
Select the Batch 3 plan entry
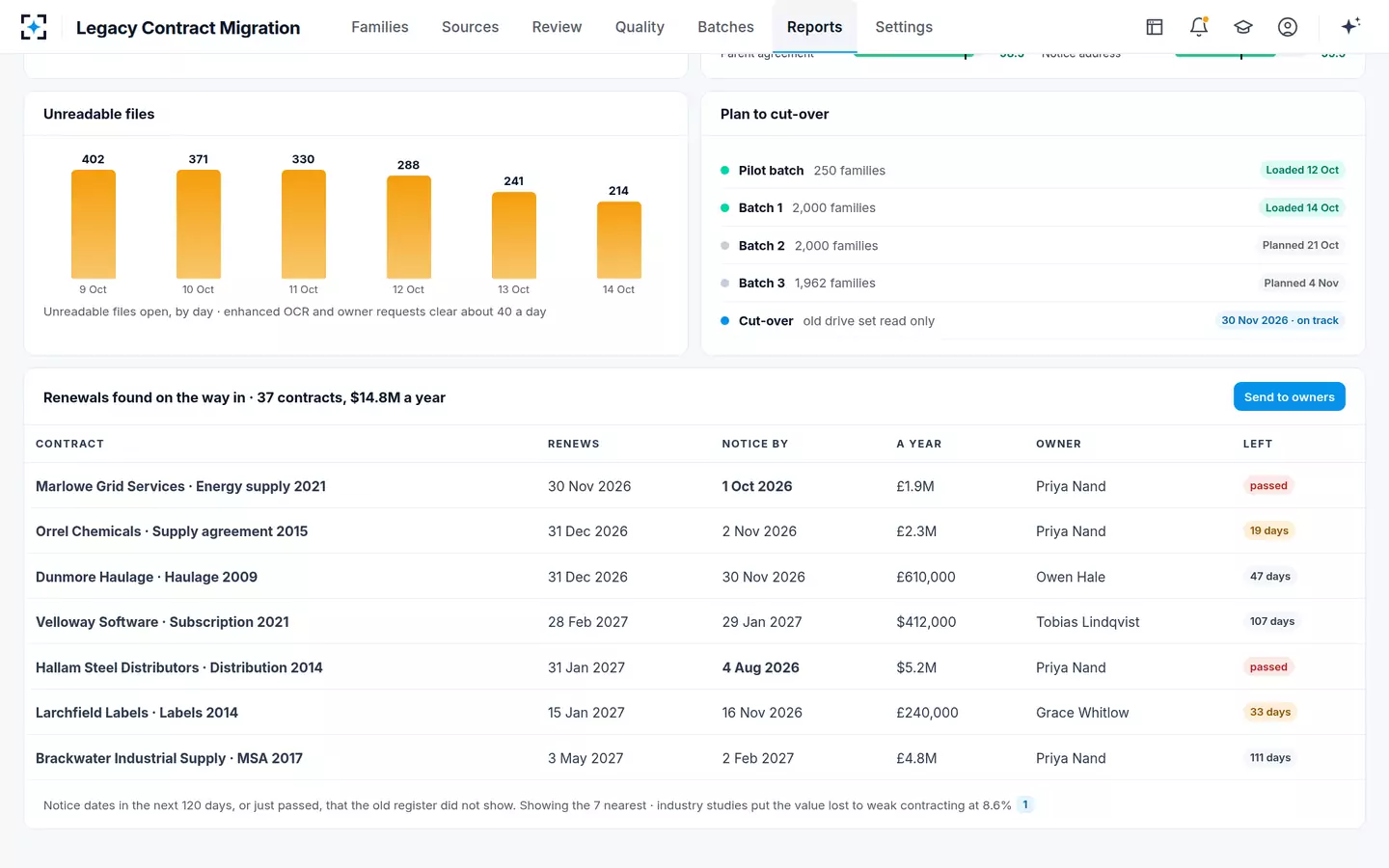pyautogui.click(x=1032, y=284)
